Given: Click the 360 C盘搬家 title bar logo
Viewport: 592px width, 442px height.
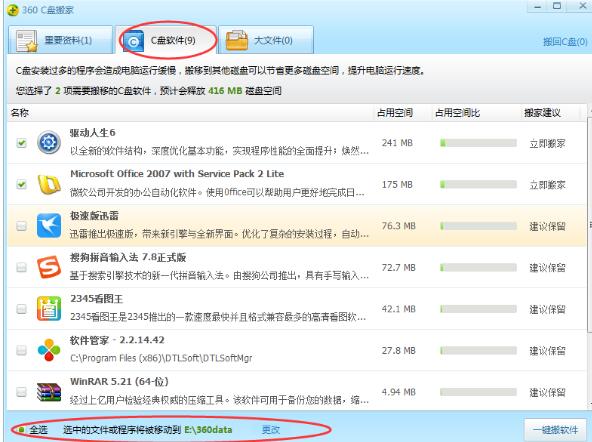Looking at the screenshot, I should click(13, 10).
